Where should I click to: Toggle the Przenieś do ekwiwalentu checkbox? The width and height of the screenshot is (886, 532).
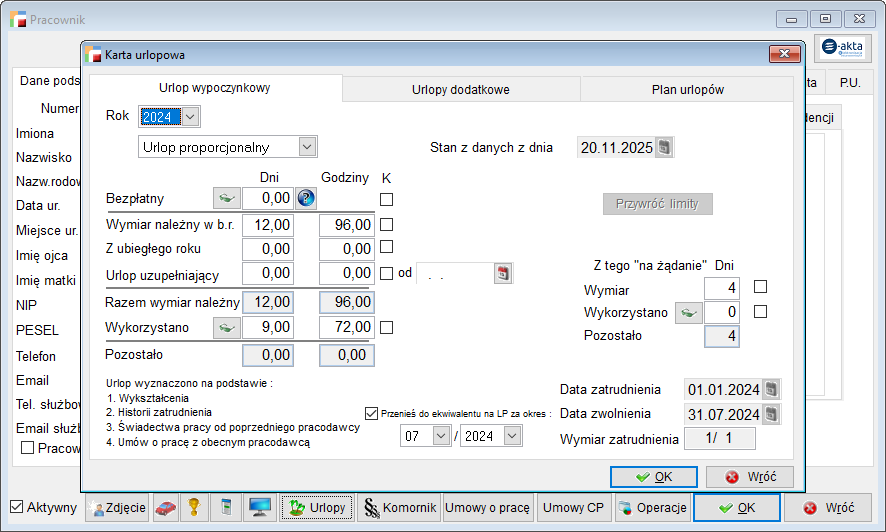click(372, 412)
